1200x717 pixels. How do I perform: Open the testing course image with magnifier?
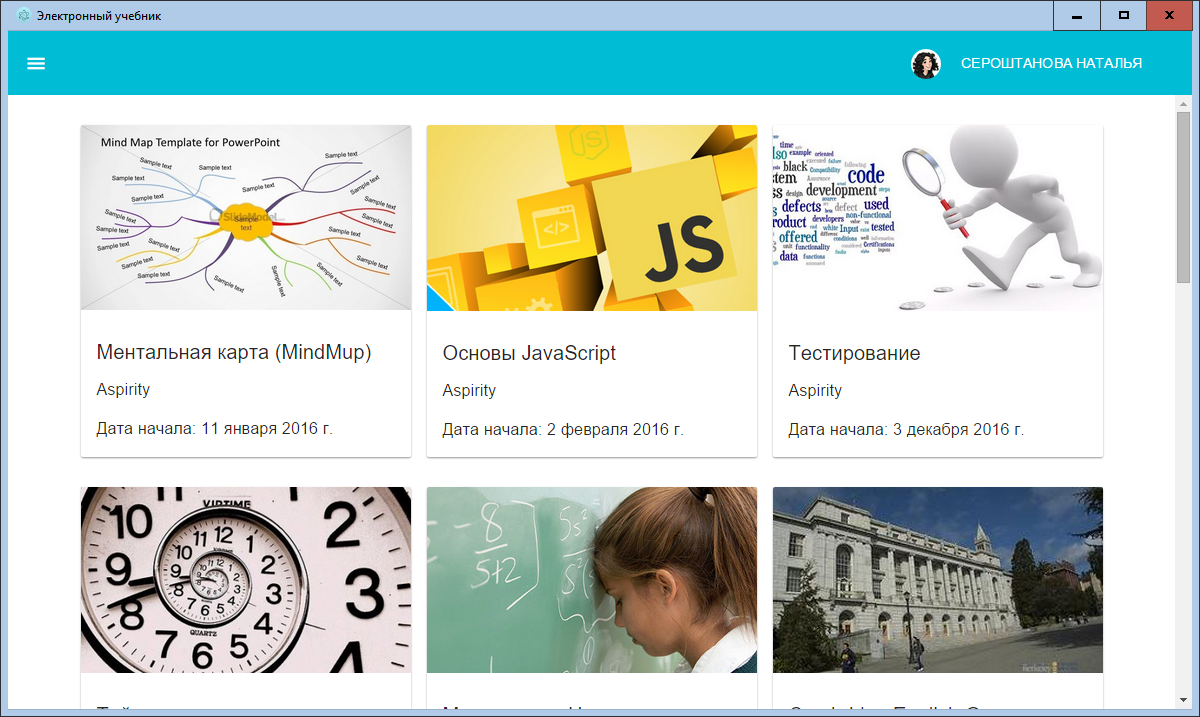click(x=938, y=218)
